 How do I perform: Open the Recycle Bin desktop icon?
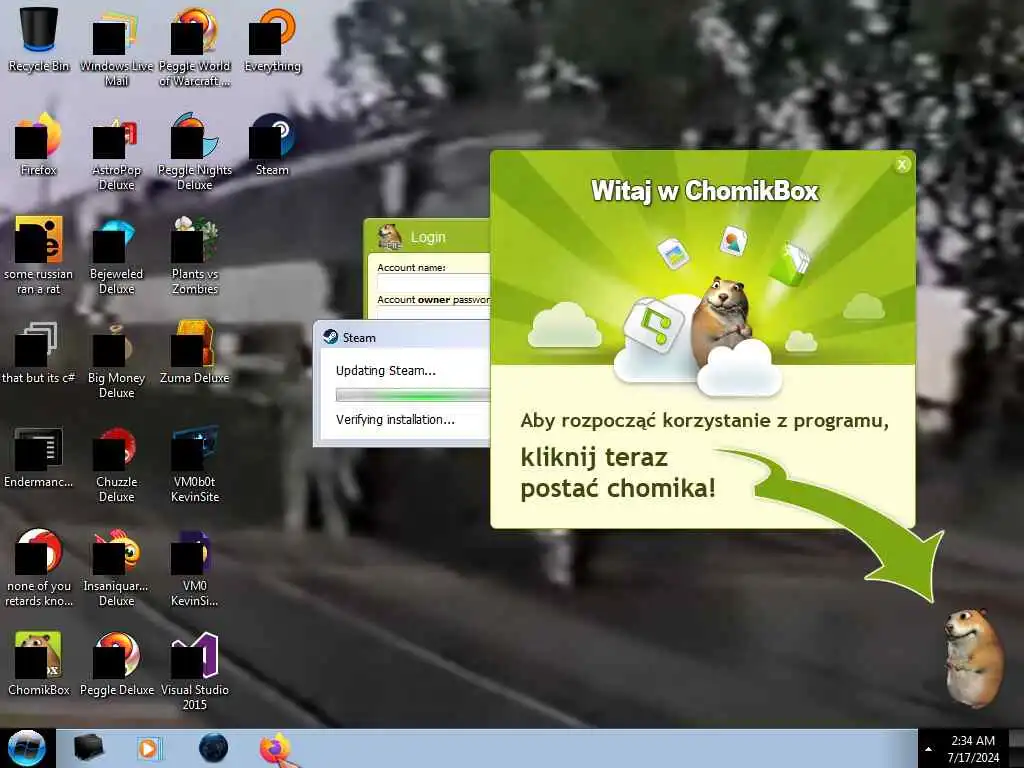[39, 39]
